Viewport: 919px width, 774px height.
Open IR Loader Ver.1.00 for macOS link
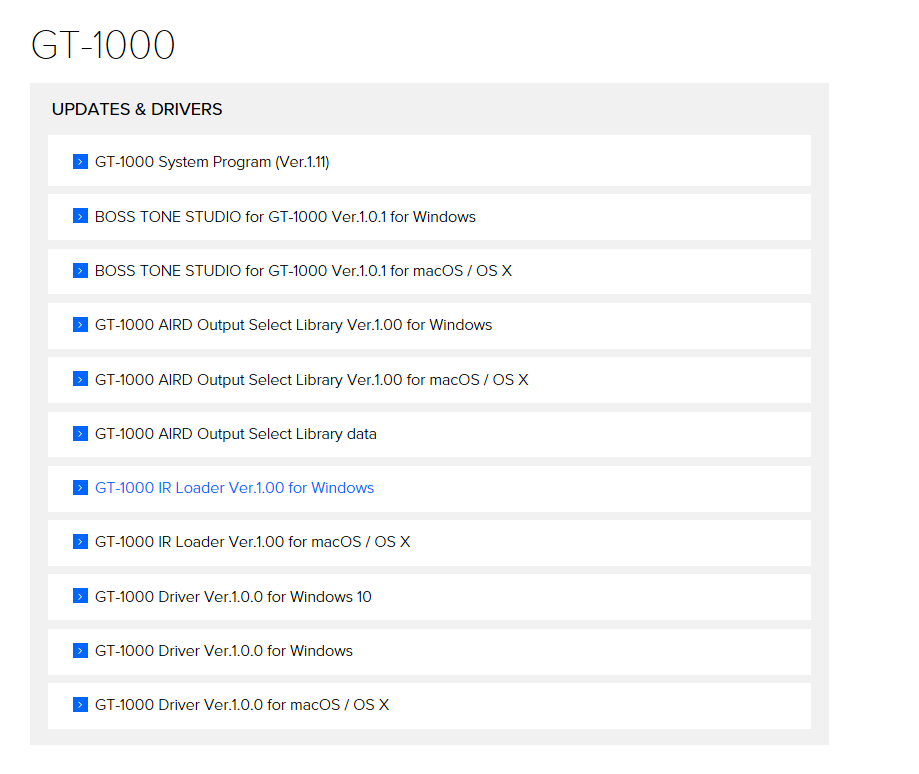coord(253,542)
